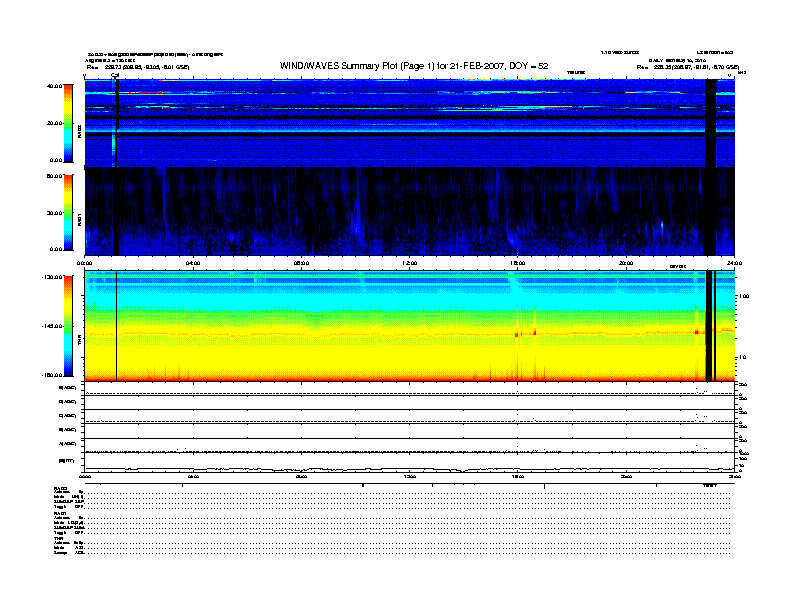Click inside the RAD2 spectrogram panel

(409, 123)
